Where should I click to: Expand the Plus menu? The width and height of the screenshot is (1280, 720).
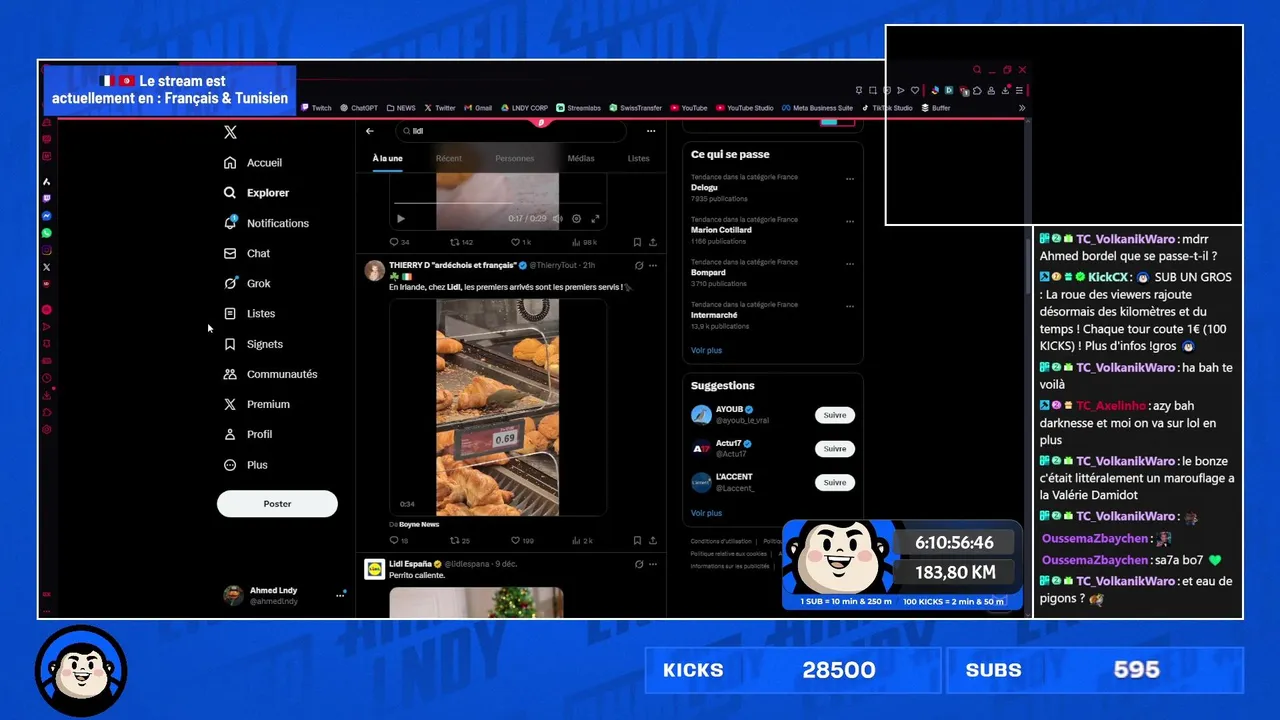pyautogui.click(x=246, y=465)
